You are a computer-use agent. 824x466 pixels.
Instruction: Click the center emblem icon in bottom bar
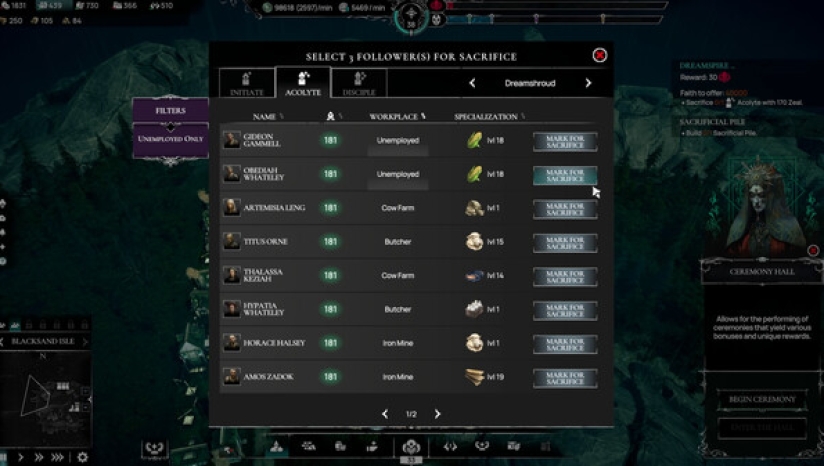pyautogui.click(x=411, y=447)
